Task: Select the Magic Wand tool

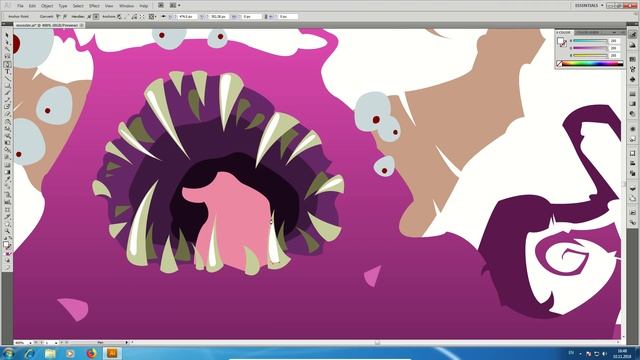Action: point(7,49)
